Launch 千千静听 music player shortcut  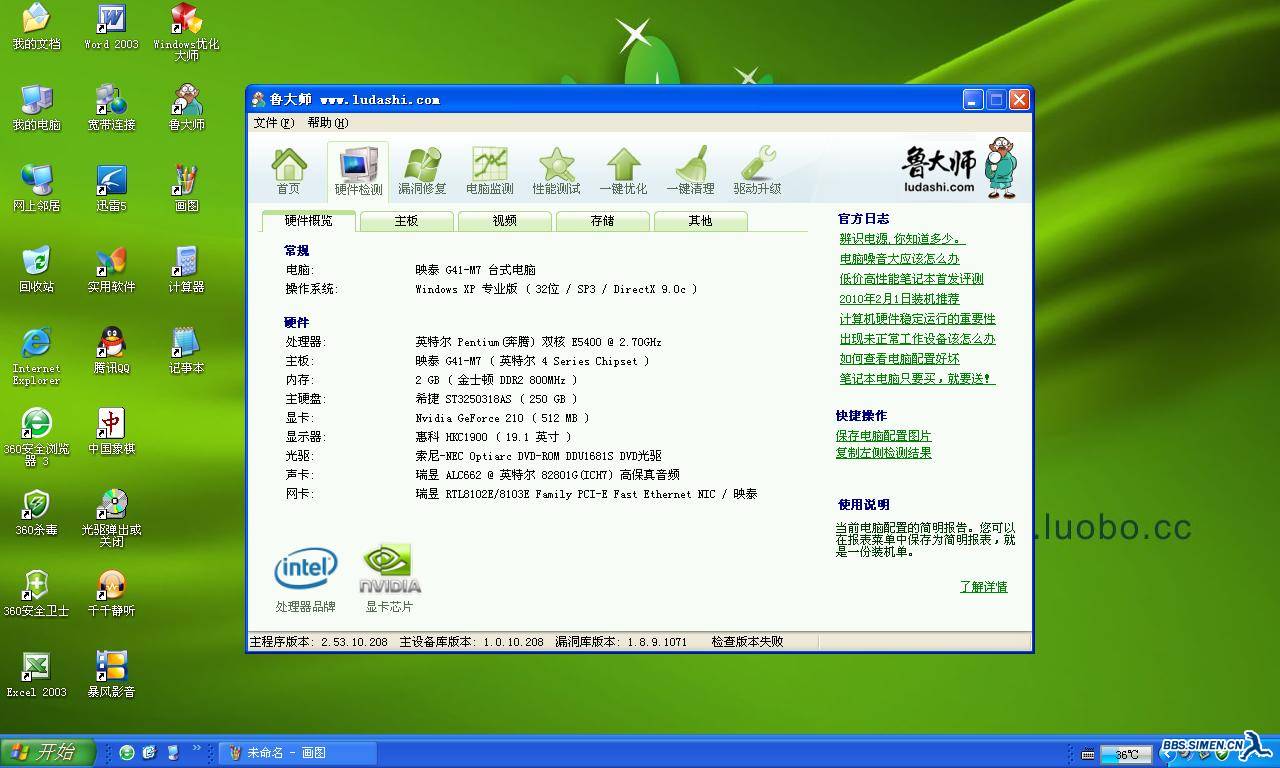111,594
